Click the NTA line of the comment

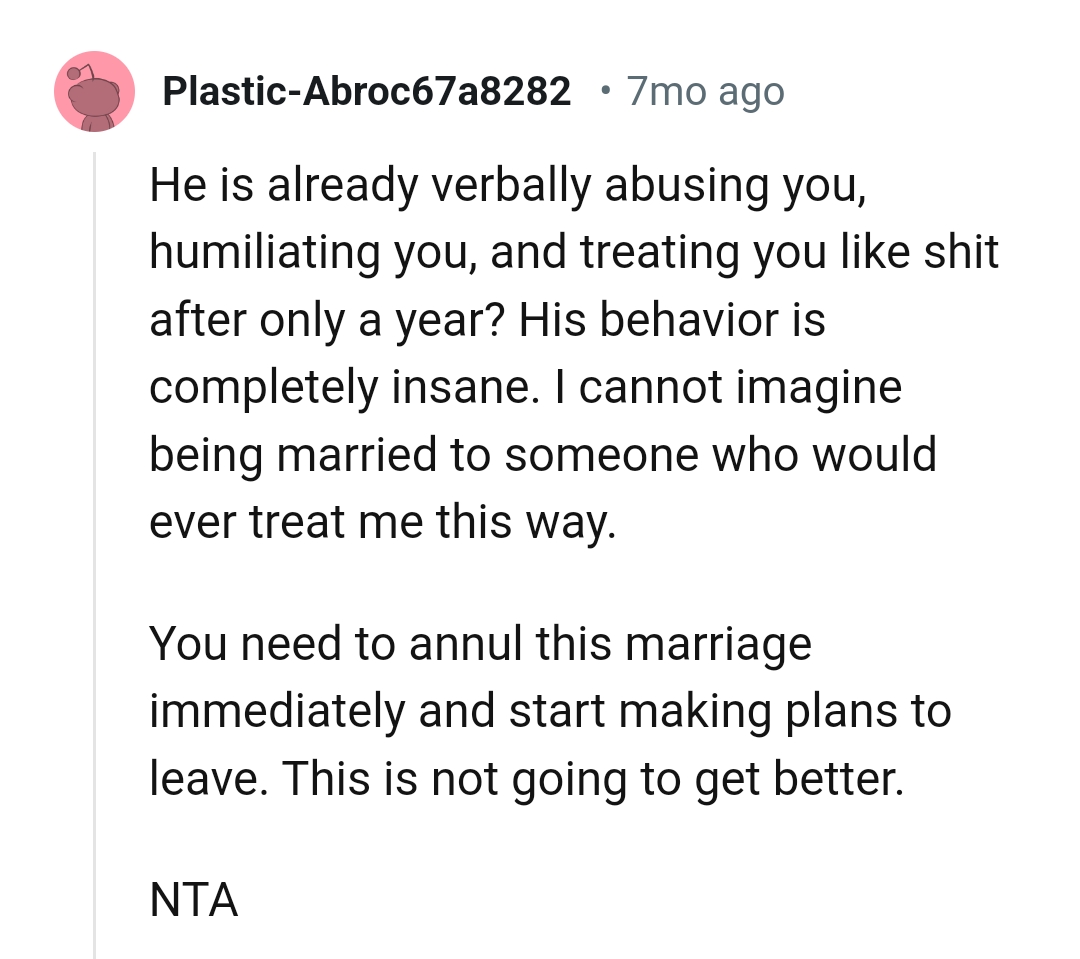click(194, 900)
